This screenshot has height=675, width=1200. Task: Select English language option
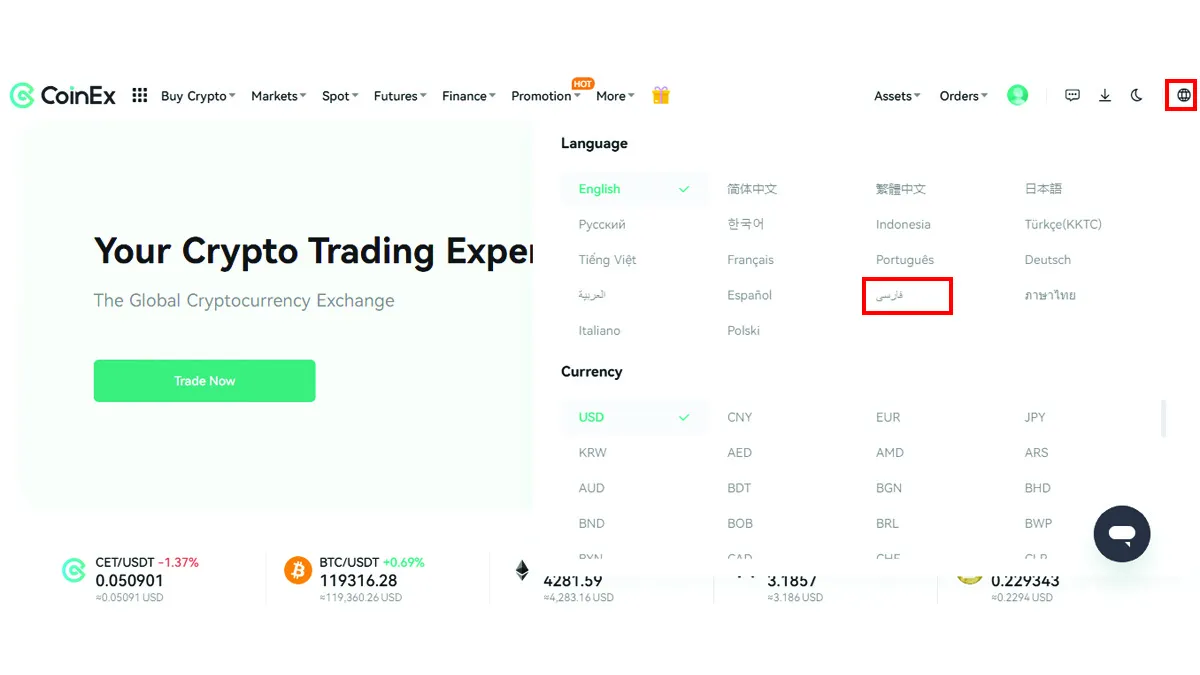(x=634, y=189)
